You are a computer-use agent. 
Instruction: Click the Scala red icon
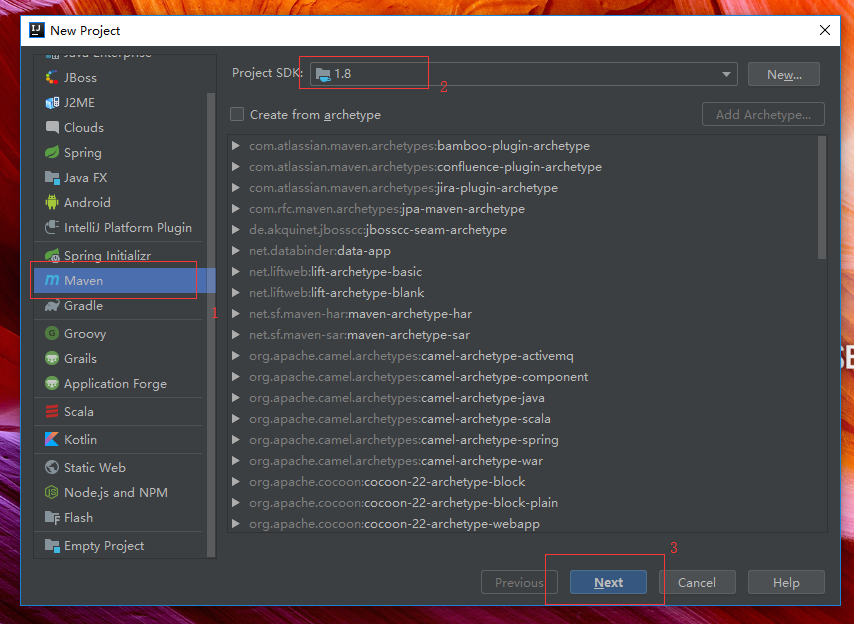click(x=52, y=412)
